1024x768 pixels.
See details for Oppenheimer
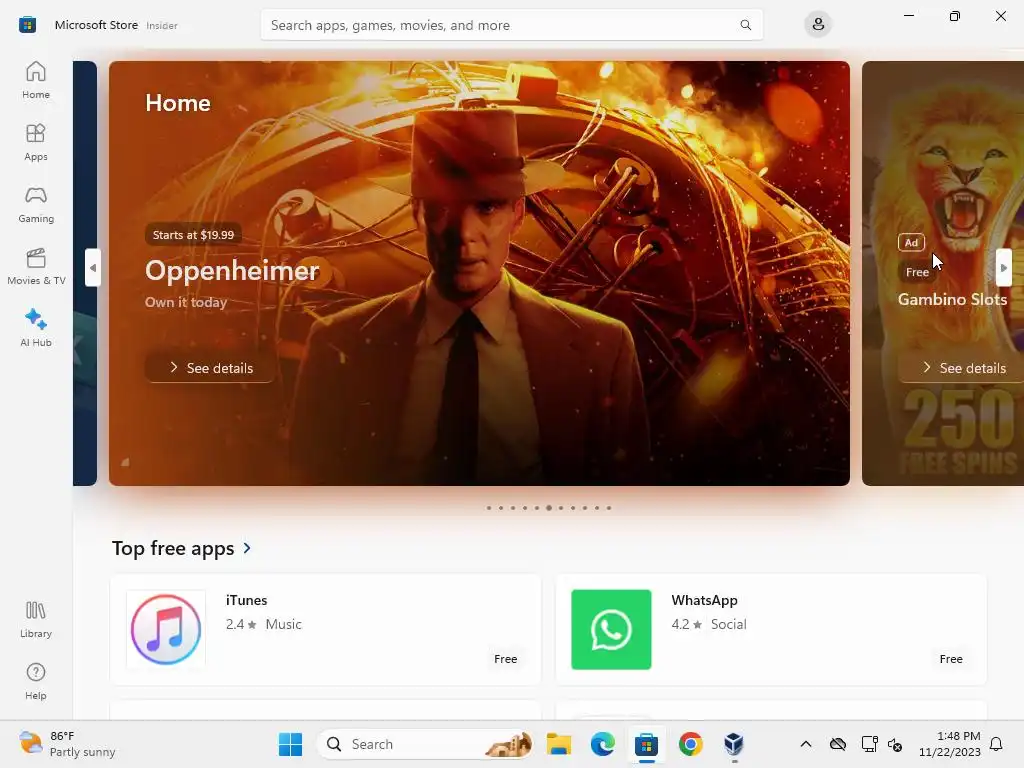210,368
